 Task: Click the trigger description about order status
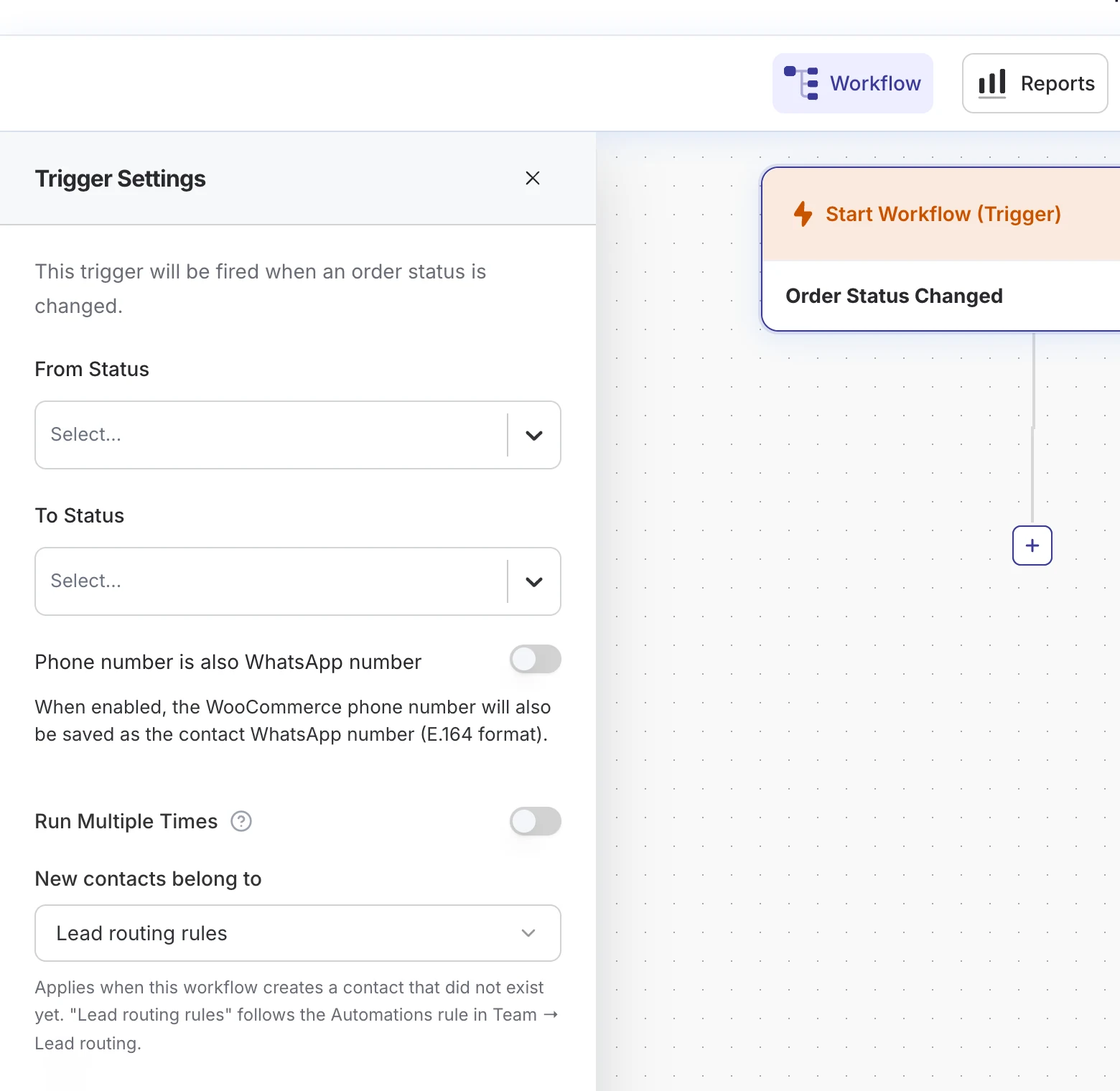point(261,289)
